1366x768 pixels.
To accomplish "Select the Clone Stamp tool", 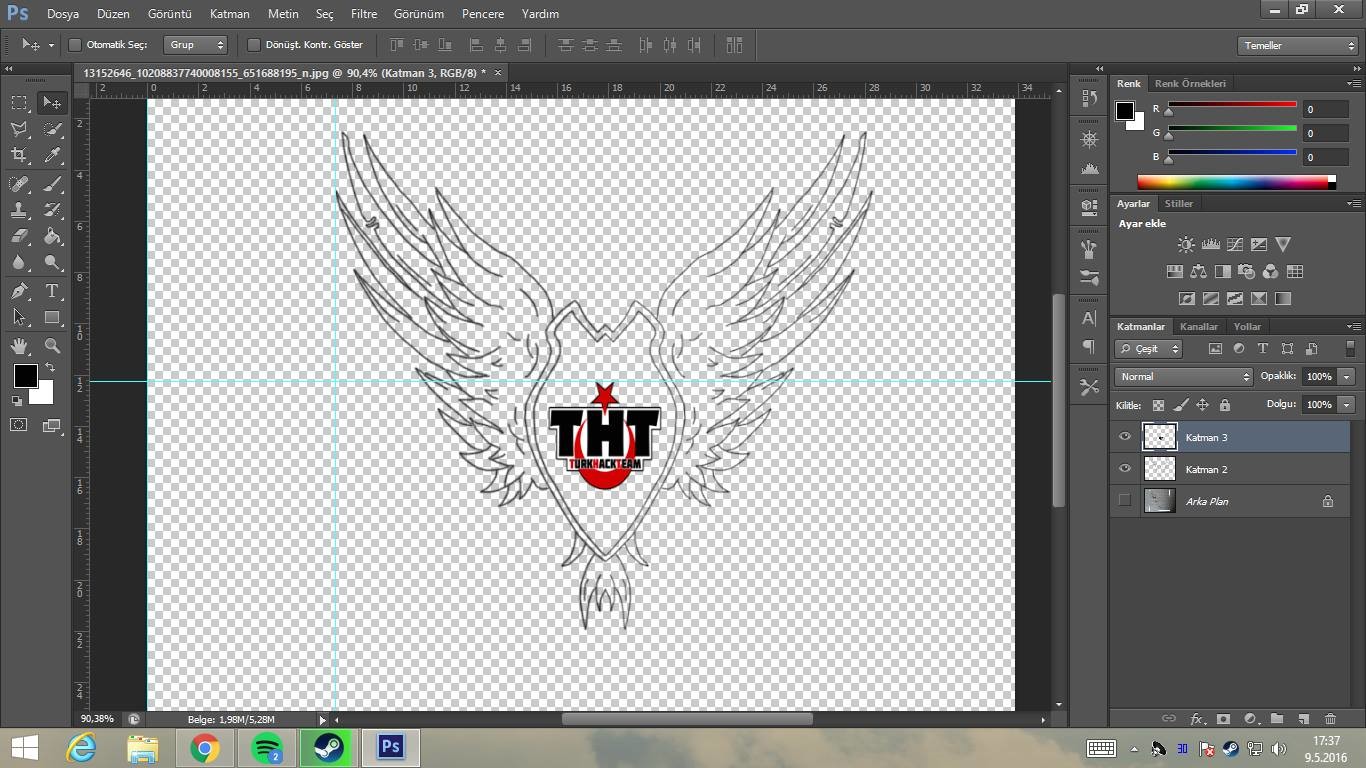I will point(19,210).
